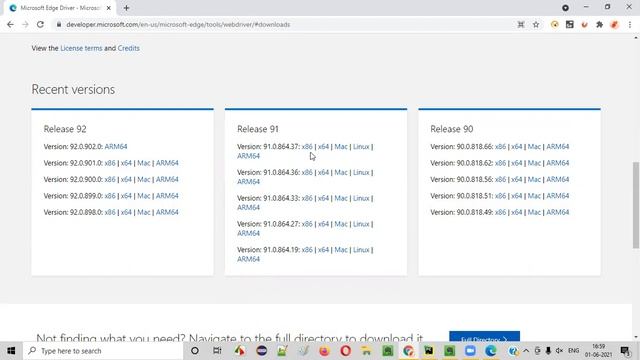Download Linux for version 91.0.864.27
Viewport: 640px width, 360px height.
[x=361, y=224]
